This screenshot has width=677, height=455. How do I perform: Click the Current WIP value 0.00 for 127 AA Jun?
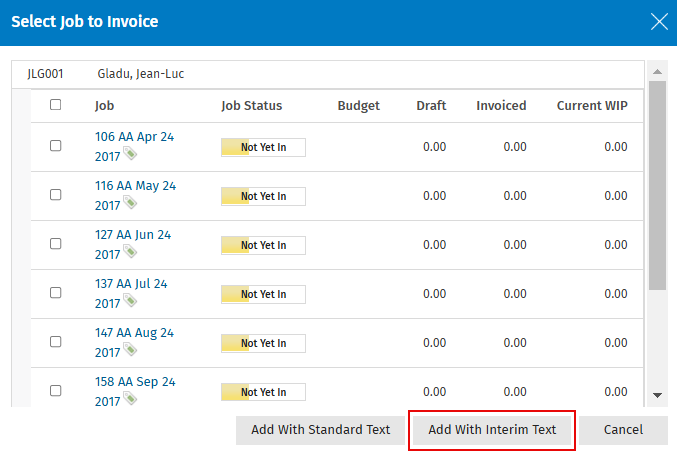pos(616,245)
